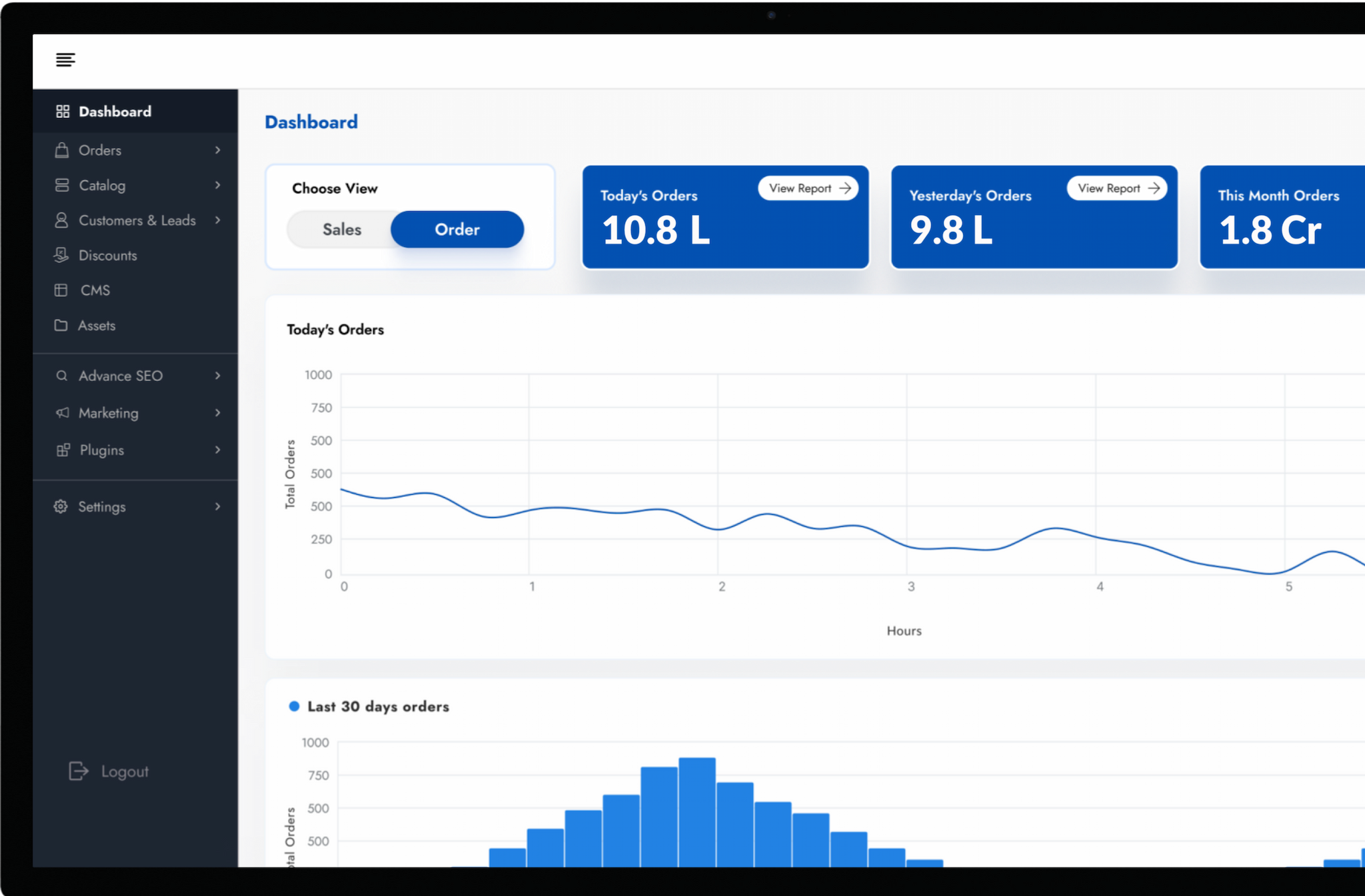Expand the Settings submenu chevron
Image resolution: width=1365 pixels, height=896 pixels.
pos(218,507)
